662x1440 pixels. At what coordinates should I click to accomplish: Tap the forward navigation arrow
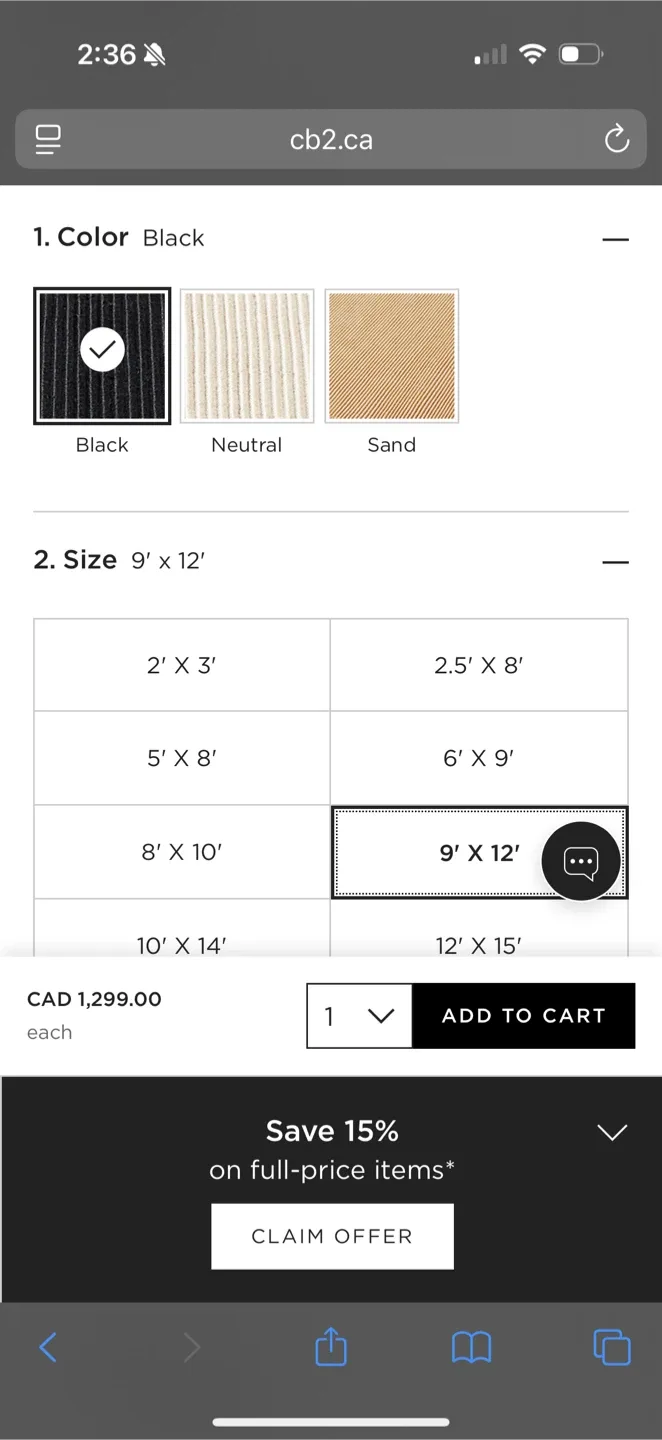189,1347
